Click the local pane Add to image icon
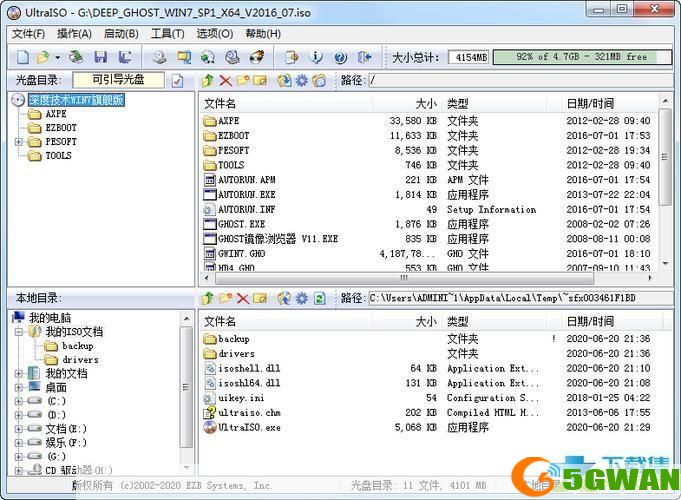This screenshot has height=500, width=681. (x=284, y=298)
